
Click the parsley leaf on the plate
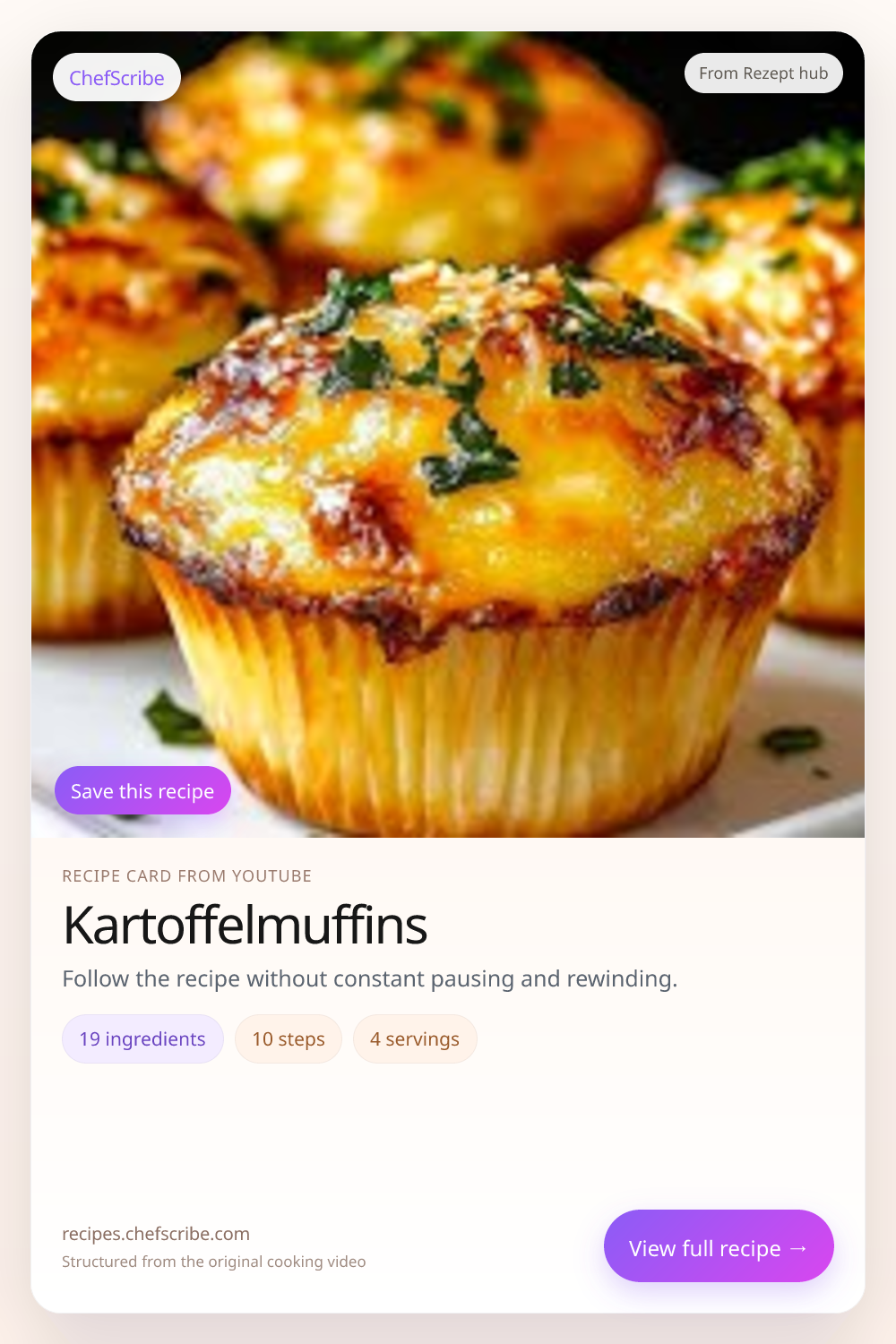point(175,717)
